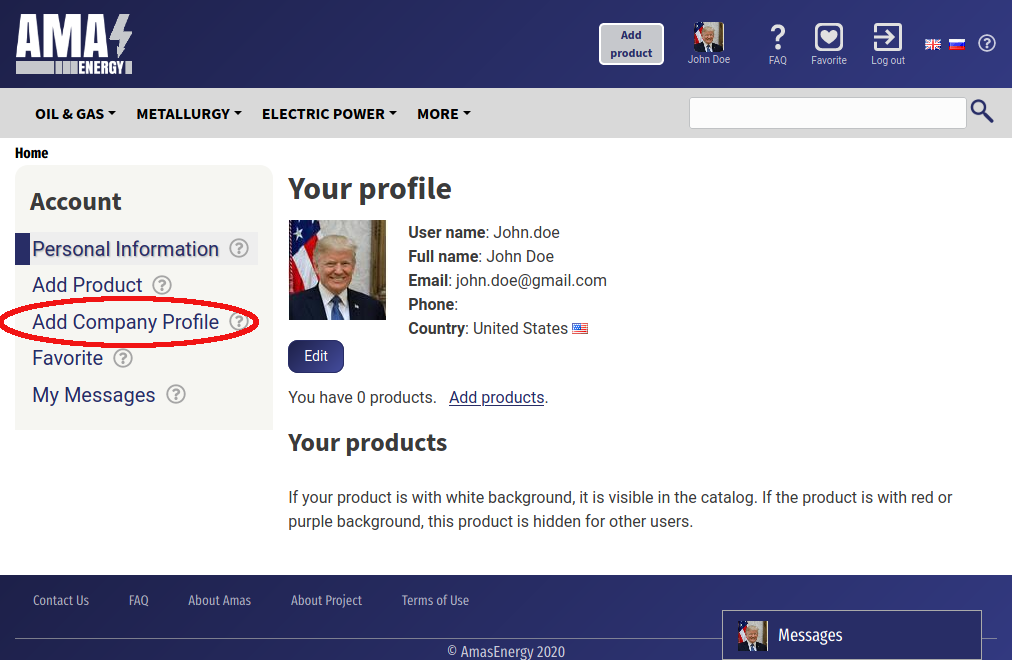Expand the ELECTRIC POWER dropdown menu

click(329, 114)
